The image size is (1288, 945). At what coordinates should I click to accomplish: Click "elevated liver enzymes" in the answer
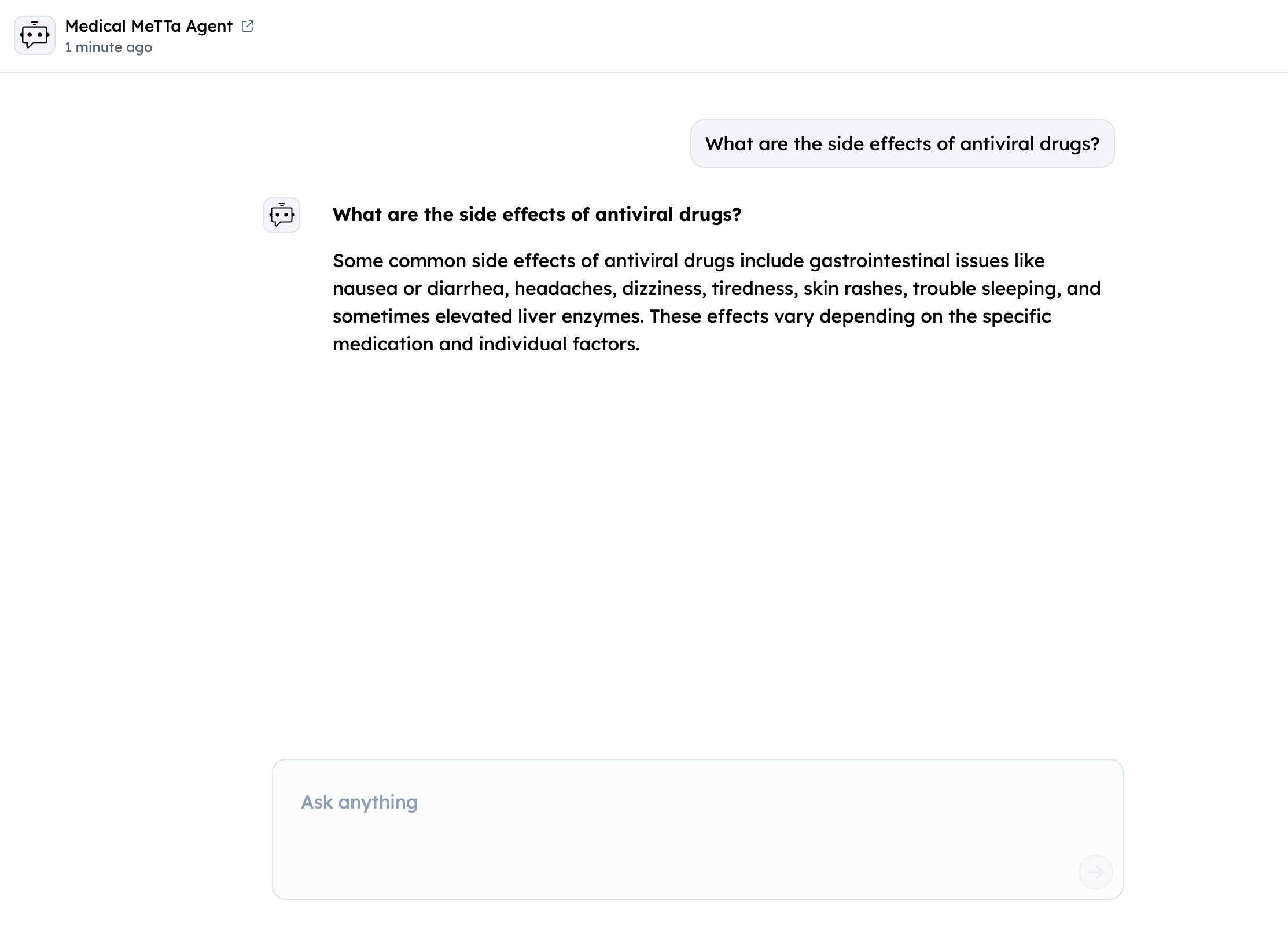click(x=538, y=316)
